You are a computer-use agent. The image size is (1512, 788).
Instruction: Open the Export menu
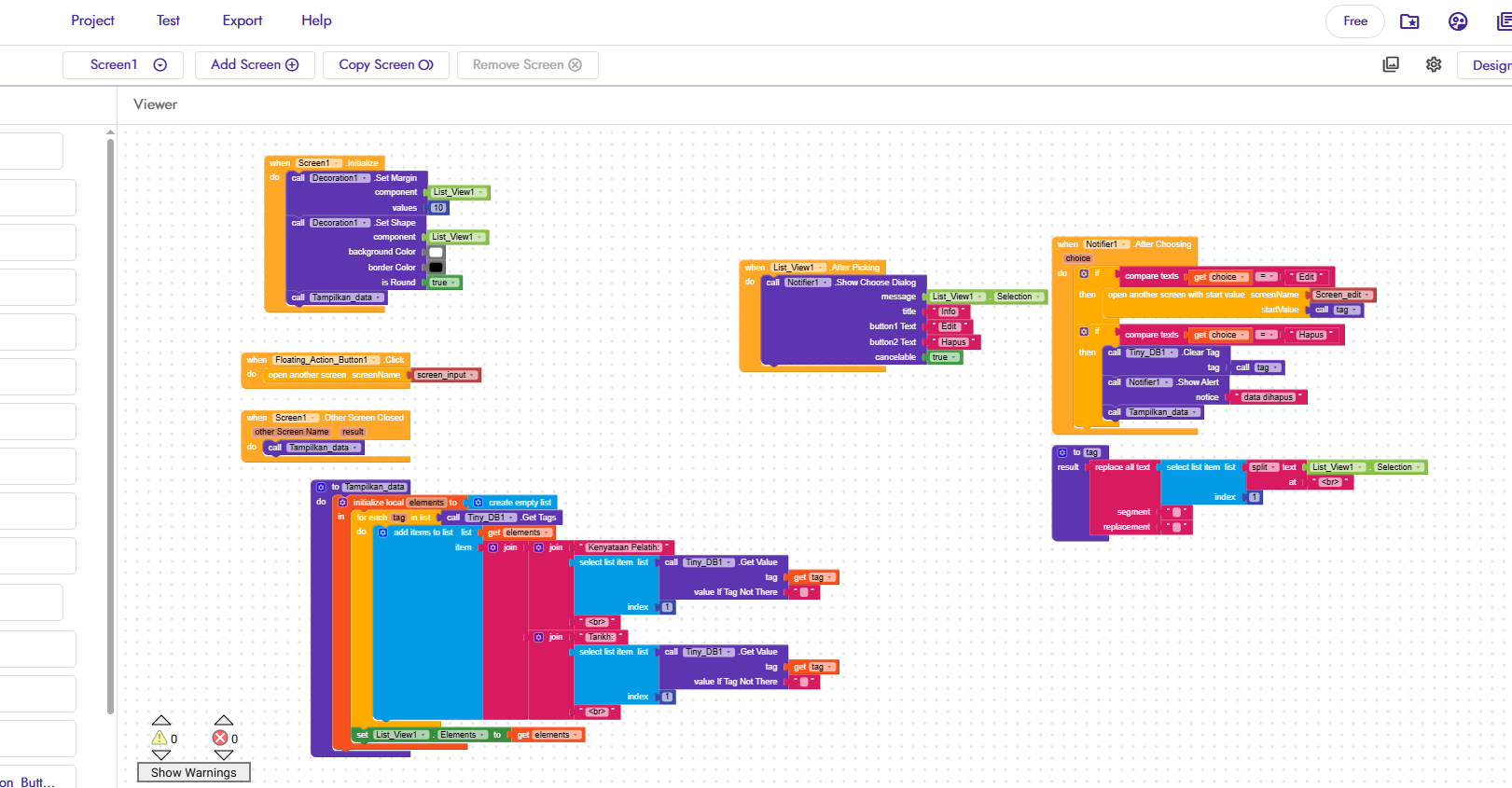[242, 21]
